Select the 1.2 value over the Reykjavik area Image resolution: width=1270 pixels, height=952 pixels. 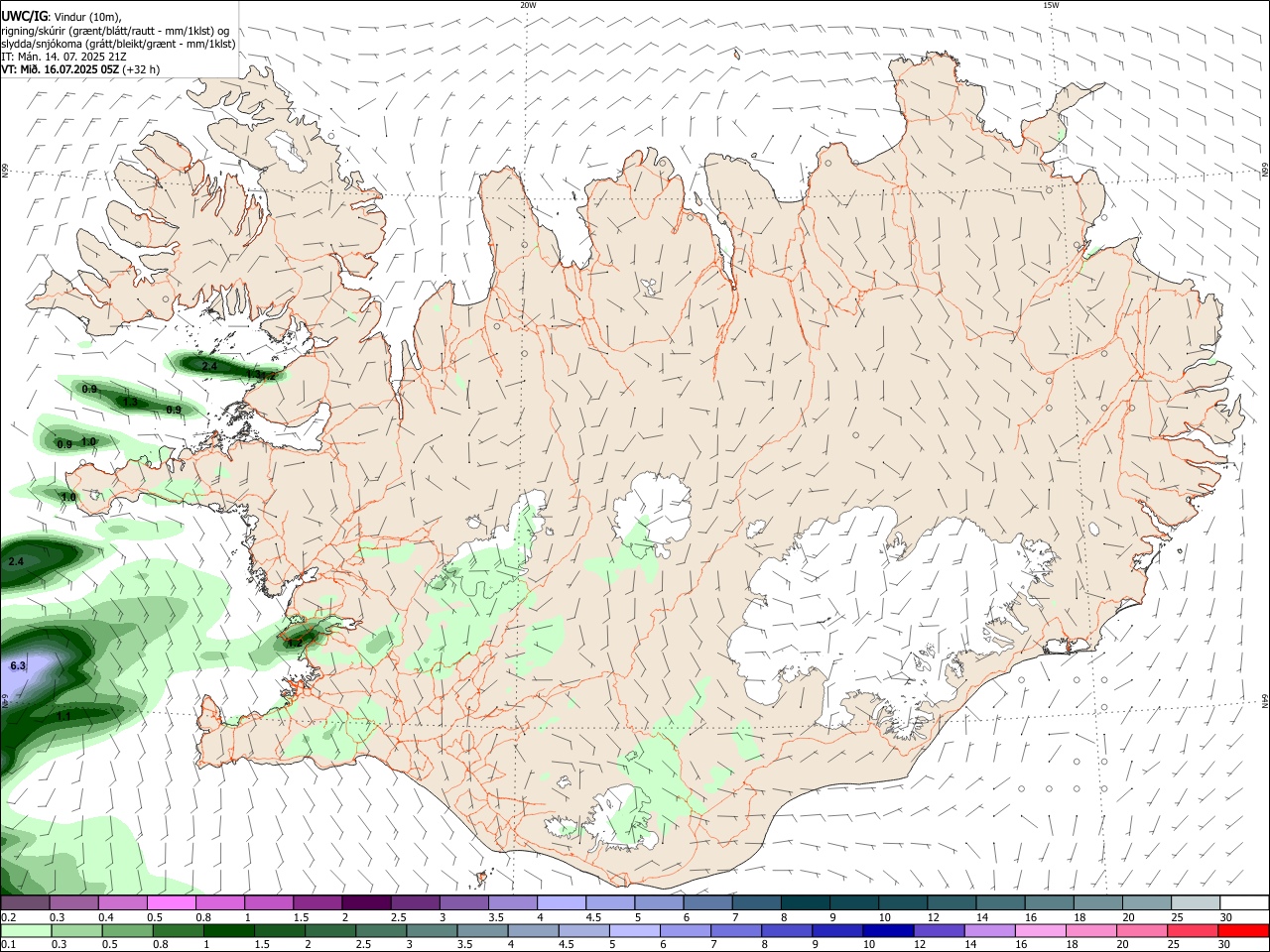tap(295, 644)
